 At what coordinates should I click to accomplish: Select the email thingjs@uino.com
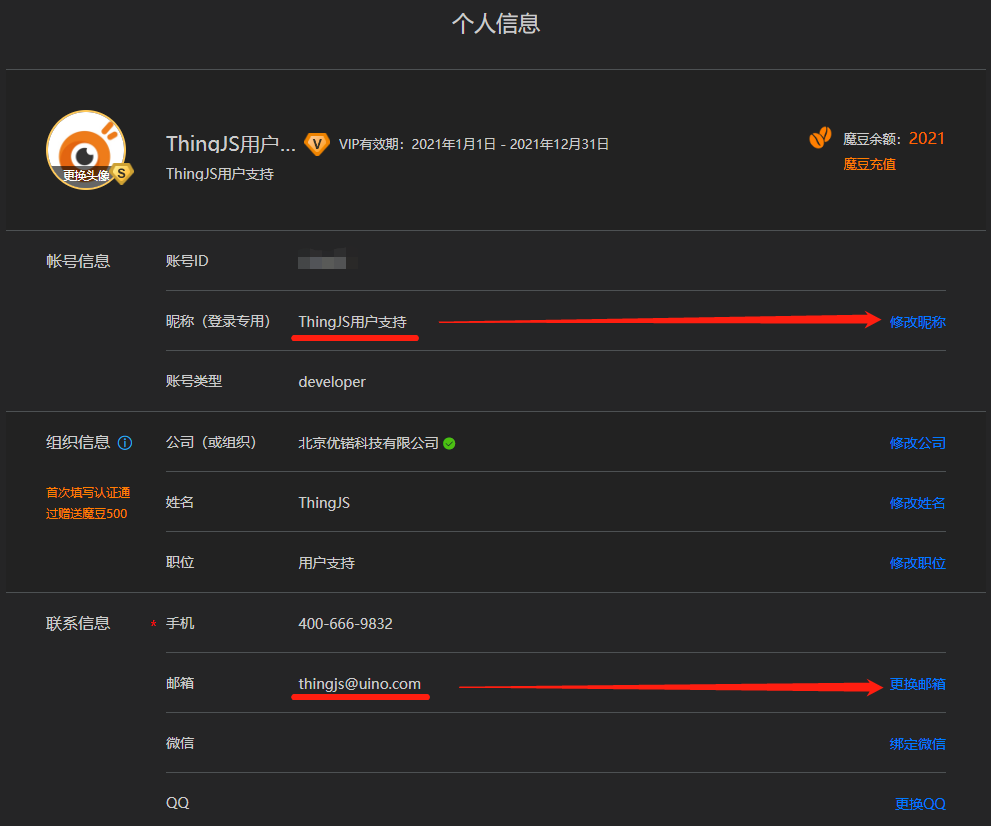point(360,684)
